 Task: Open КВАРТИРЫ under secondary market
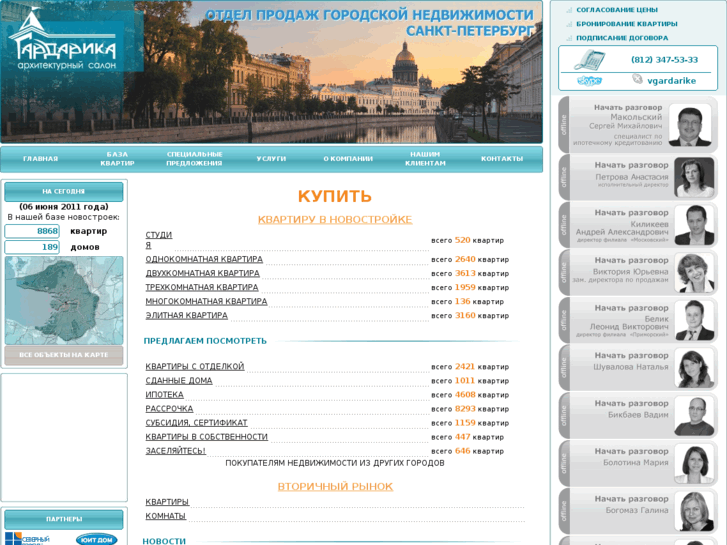tap(167, 502)
